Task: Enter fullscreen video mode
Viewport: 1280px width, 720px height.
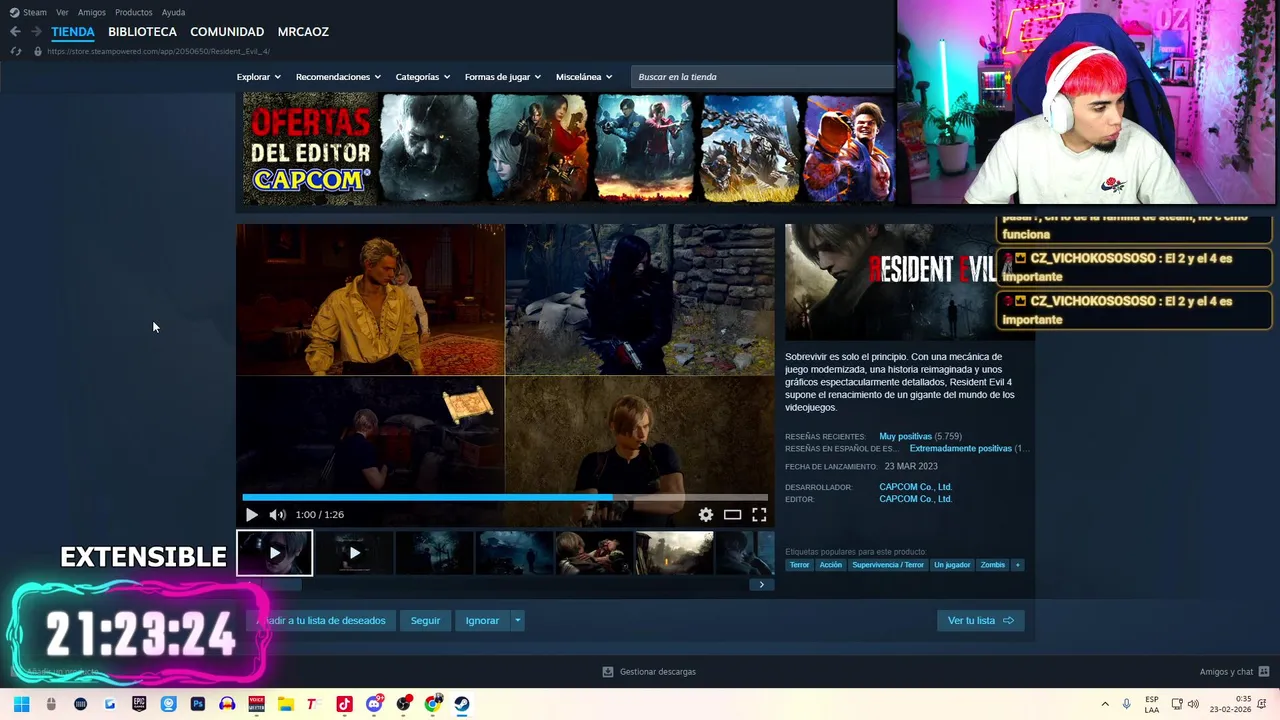Action: click(759, 515)
